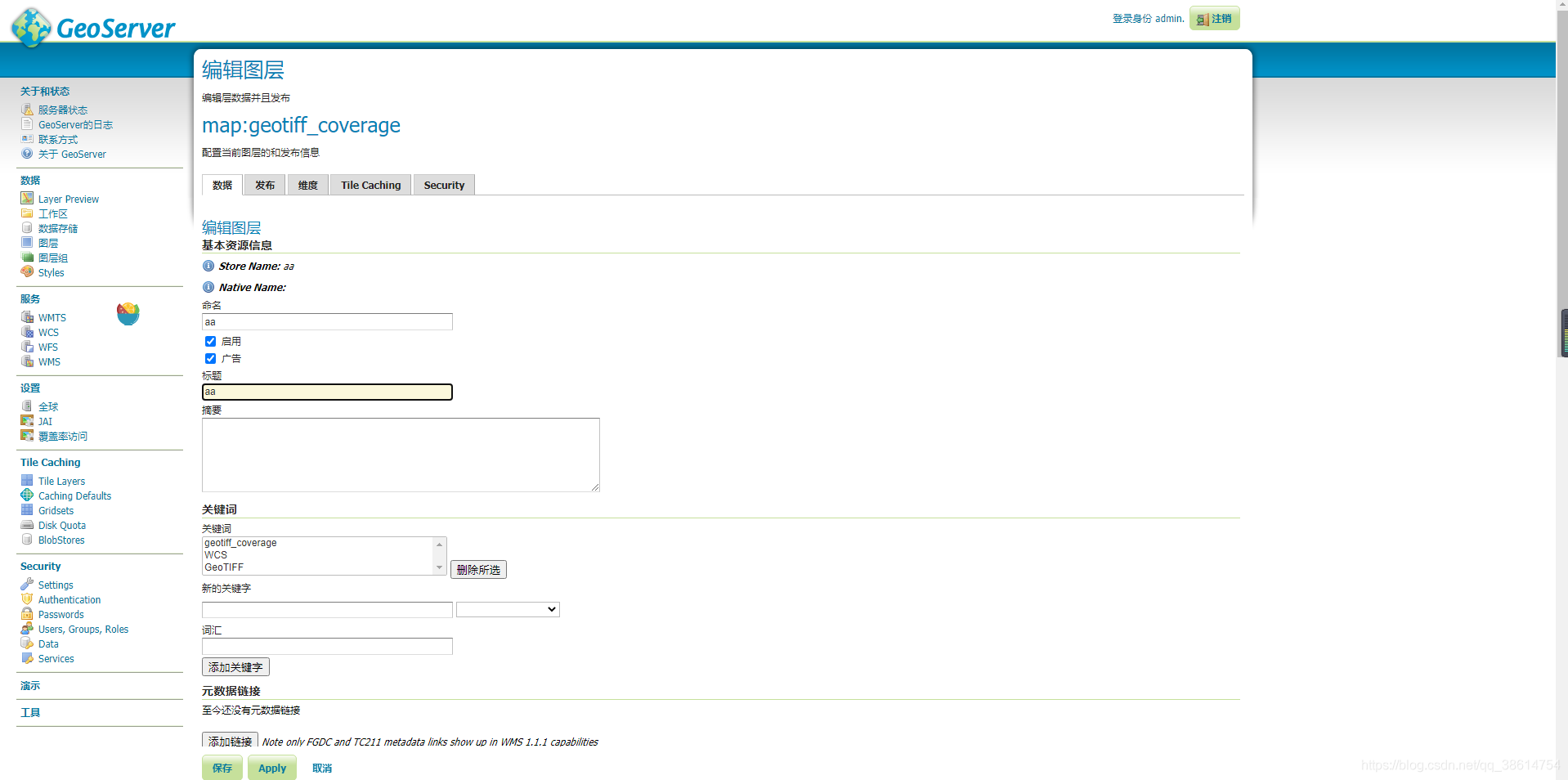Click the WMTS service icon
The height and width of the screenshot is (780, 1568).
click(x=27, y=317)
